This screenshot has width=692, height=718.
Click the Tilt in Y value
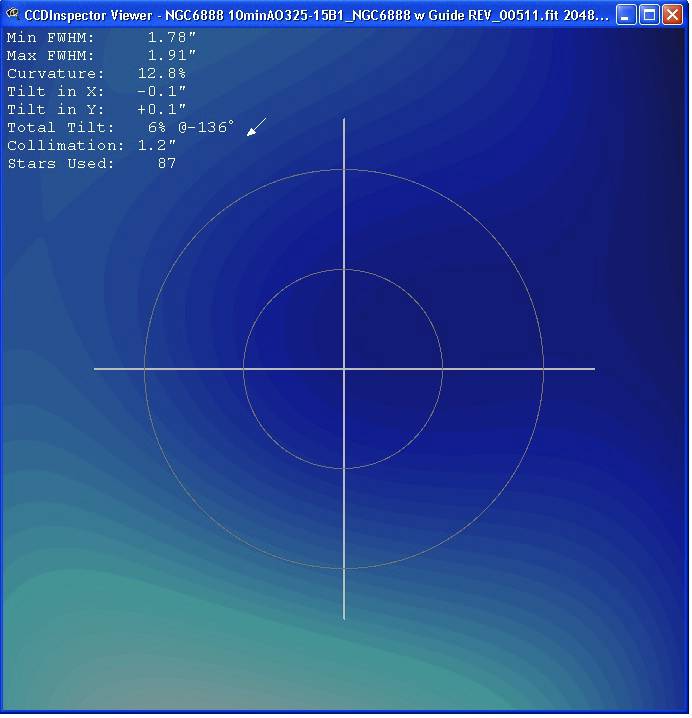[162, 109]
